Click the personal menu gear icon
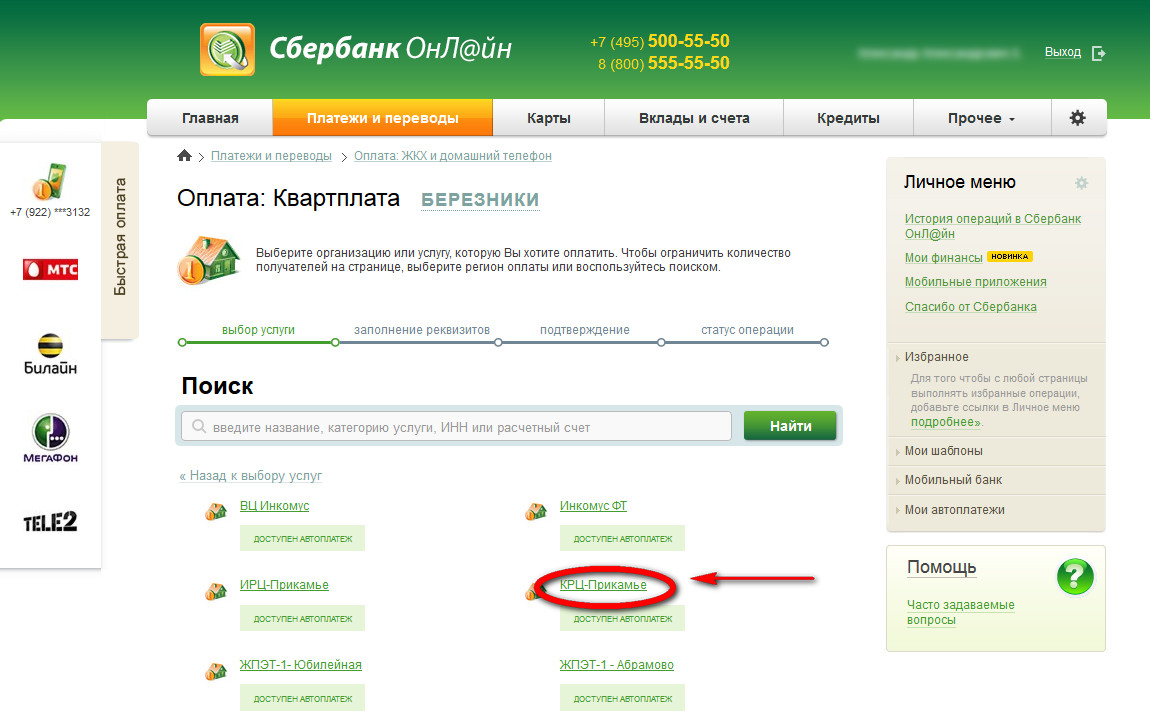Image resolution: width=1150 pixels, height=725 pixels. coord(1081,183)
